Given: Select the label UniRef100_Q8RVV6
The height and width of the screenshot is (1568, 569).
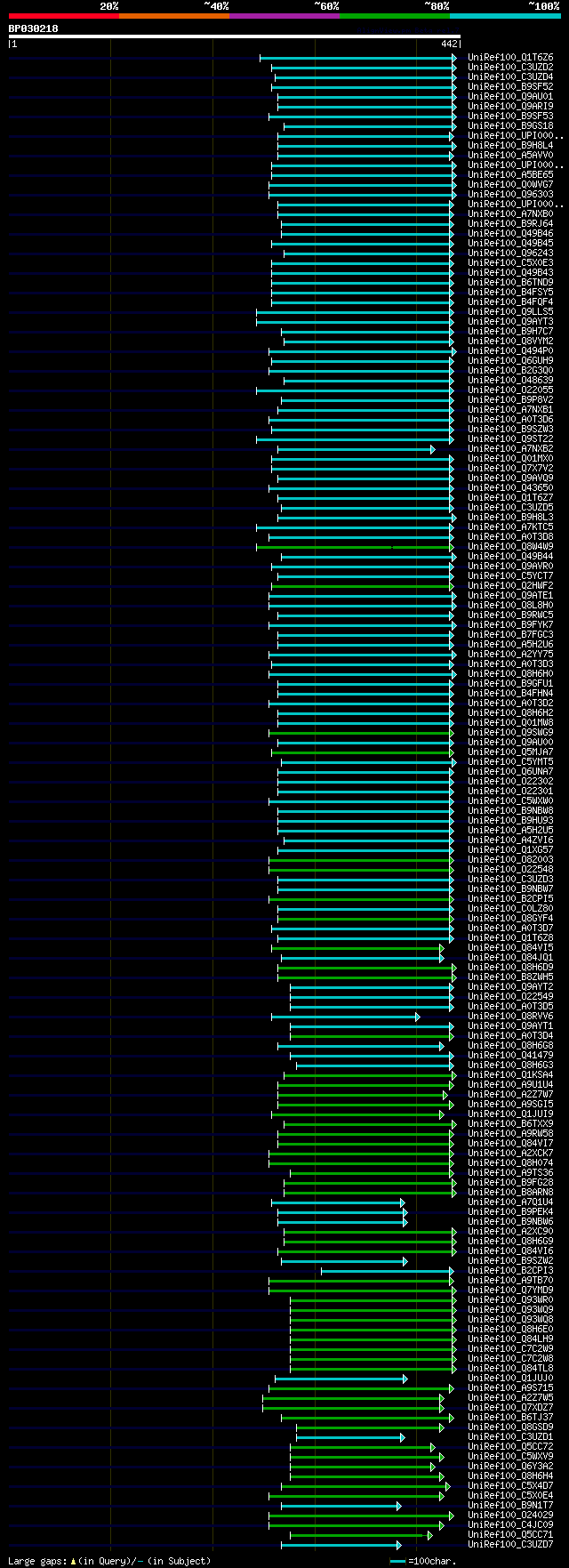Looking at the screenshot, I should click(510, 1016).
